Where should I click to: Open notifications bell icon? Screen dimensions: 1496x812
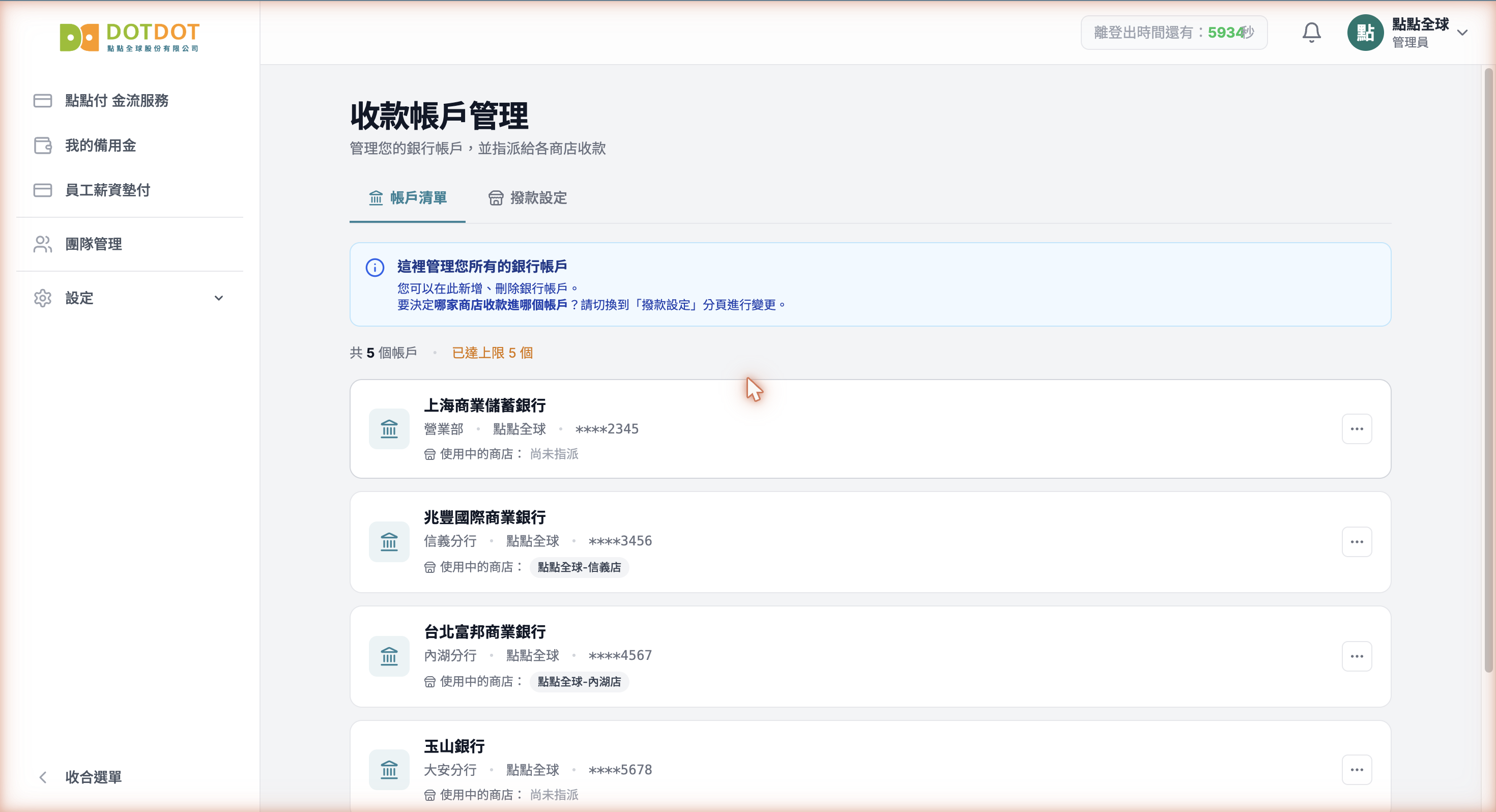point(1311,33)
